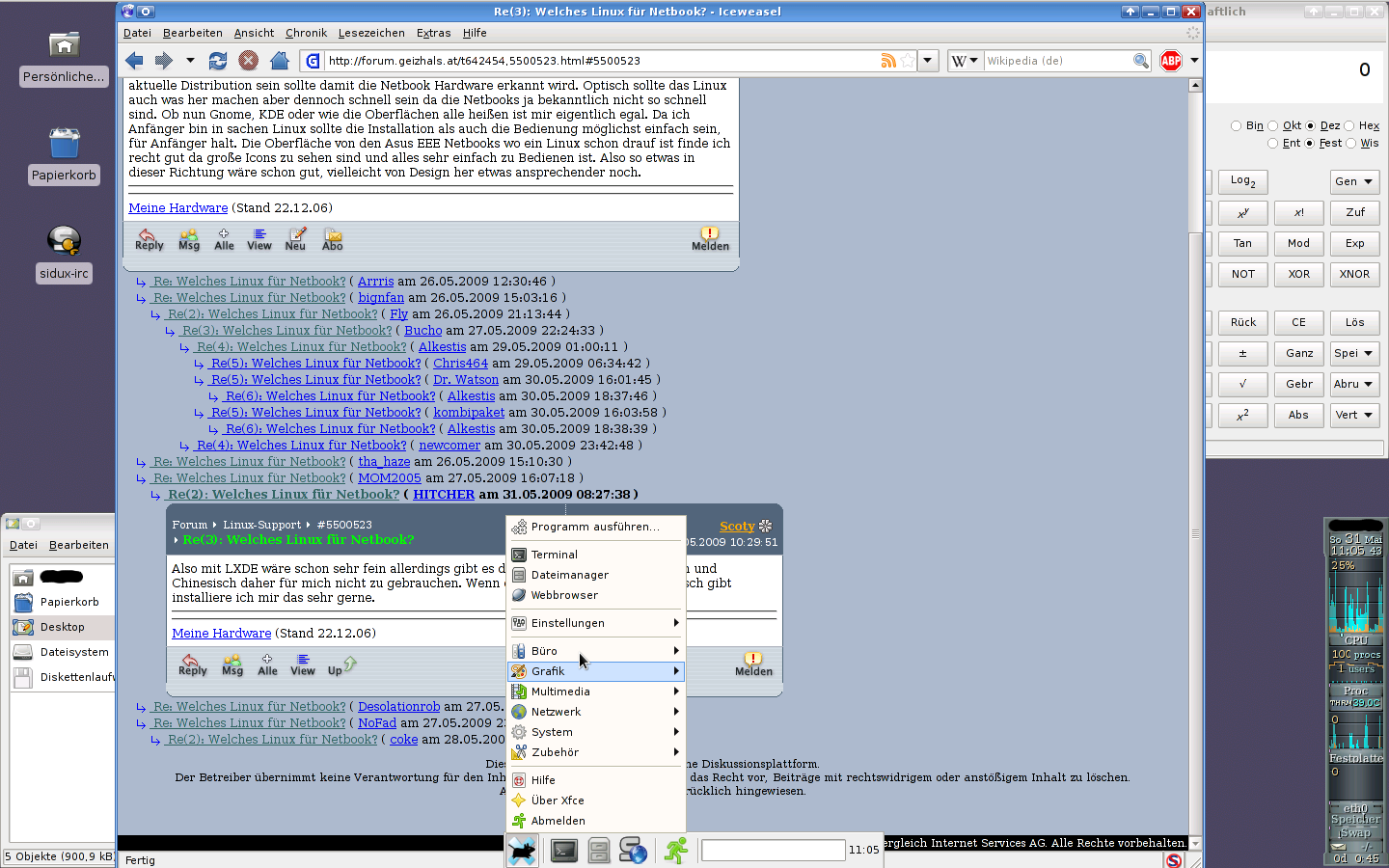Open the URL history dropdown arrow
Viewport: 1389px width, 868px height.
(928, 61)
